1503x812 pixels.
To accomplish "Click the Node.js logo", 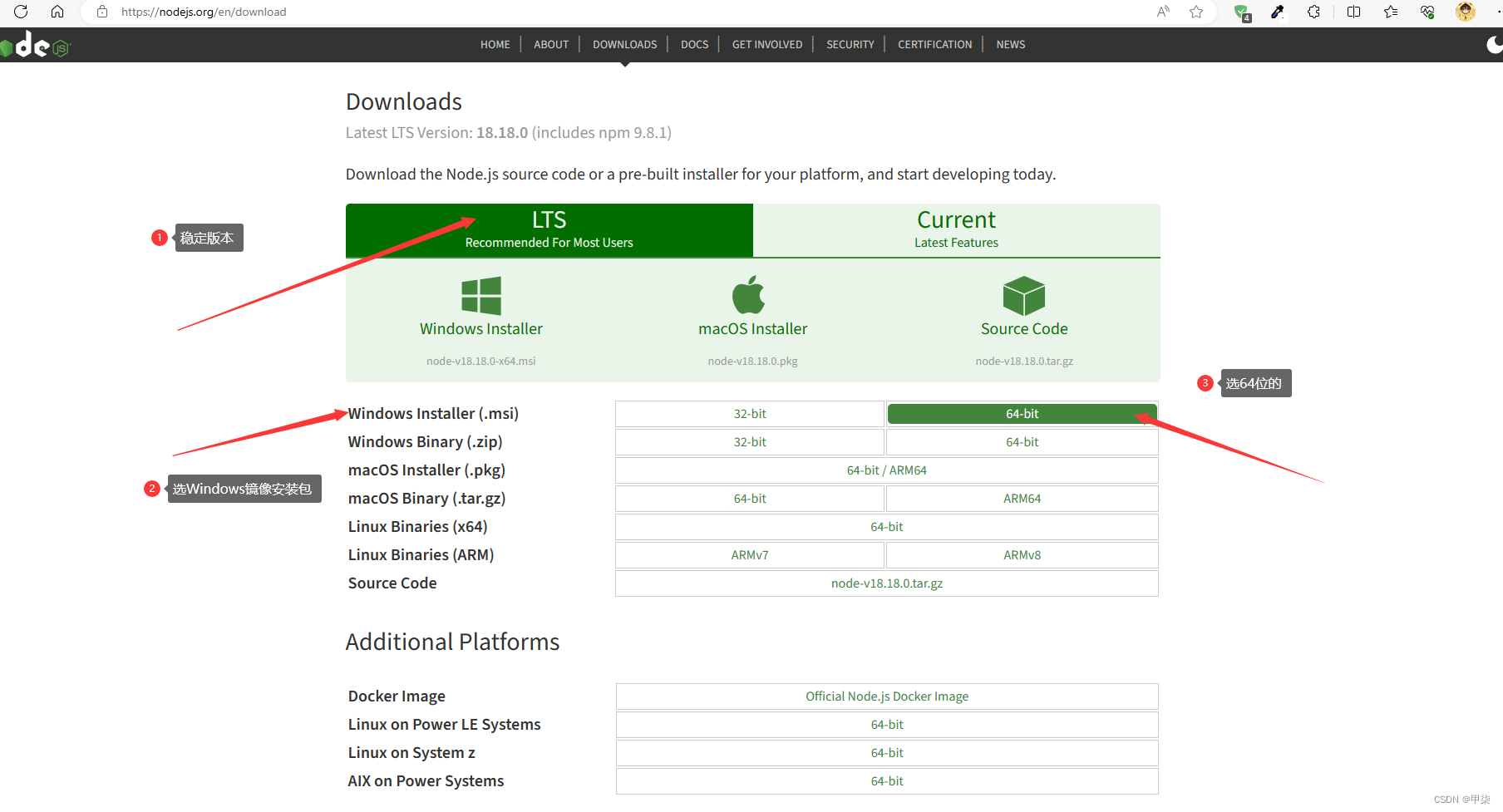I will point(36,45).
